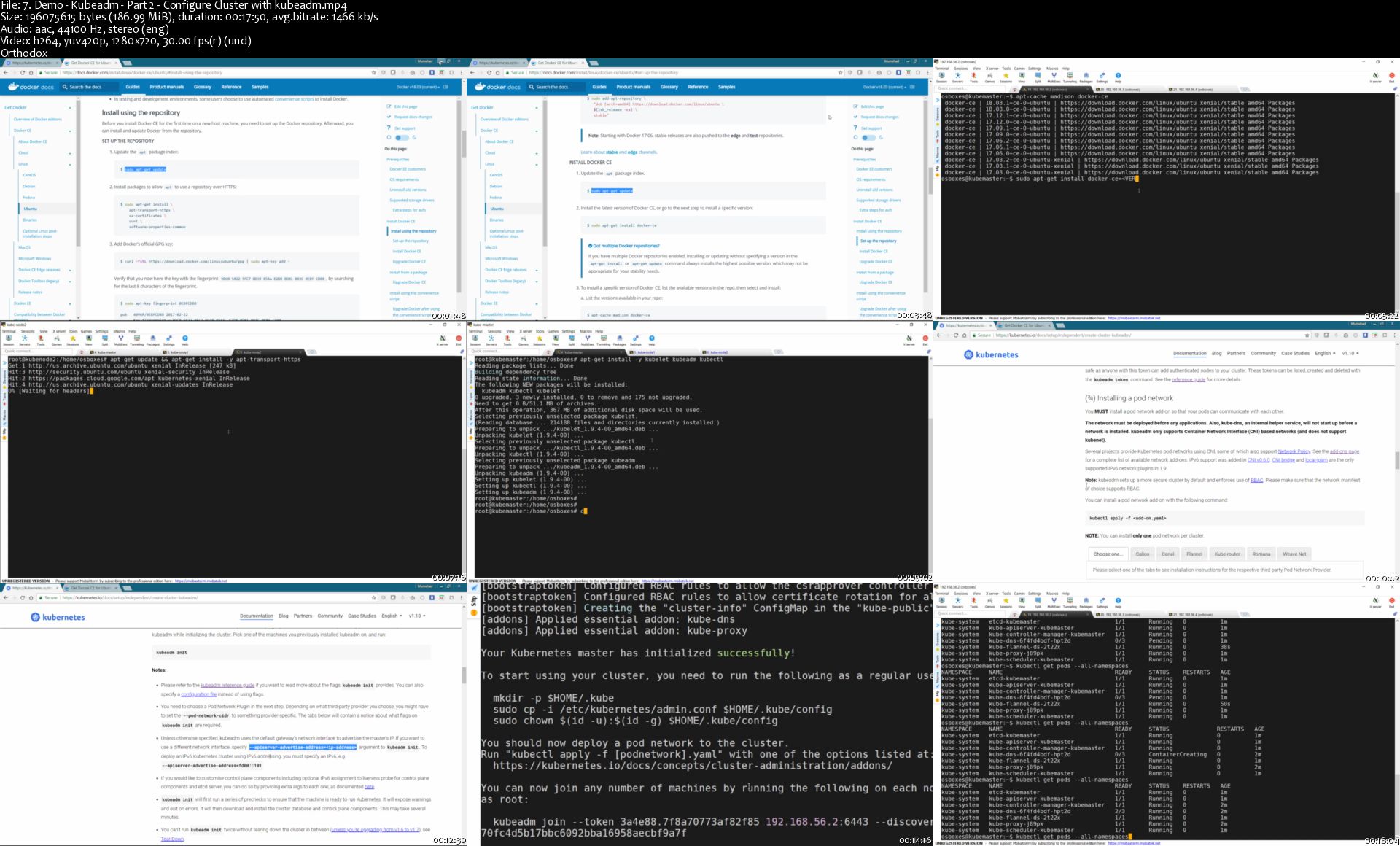
Task: Open Tunneling icon in the 00:05:22 frame
Action: [x=1070, y=77]
